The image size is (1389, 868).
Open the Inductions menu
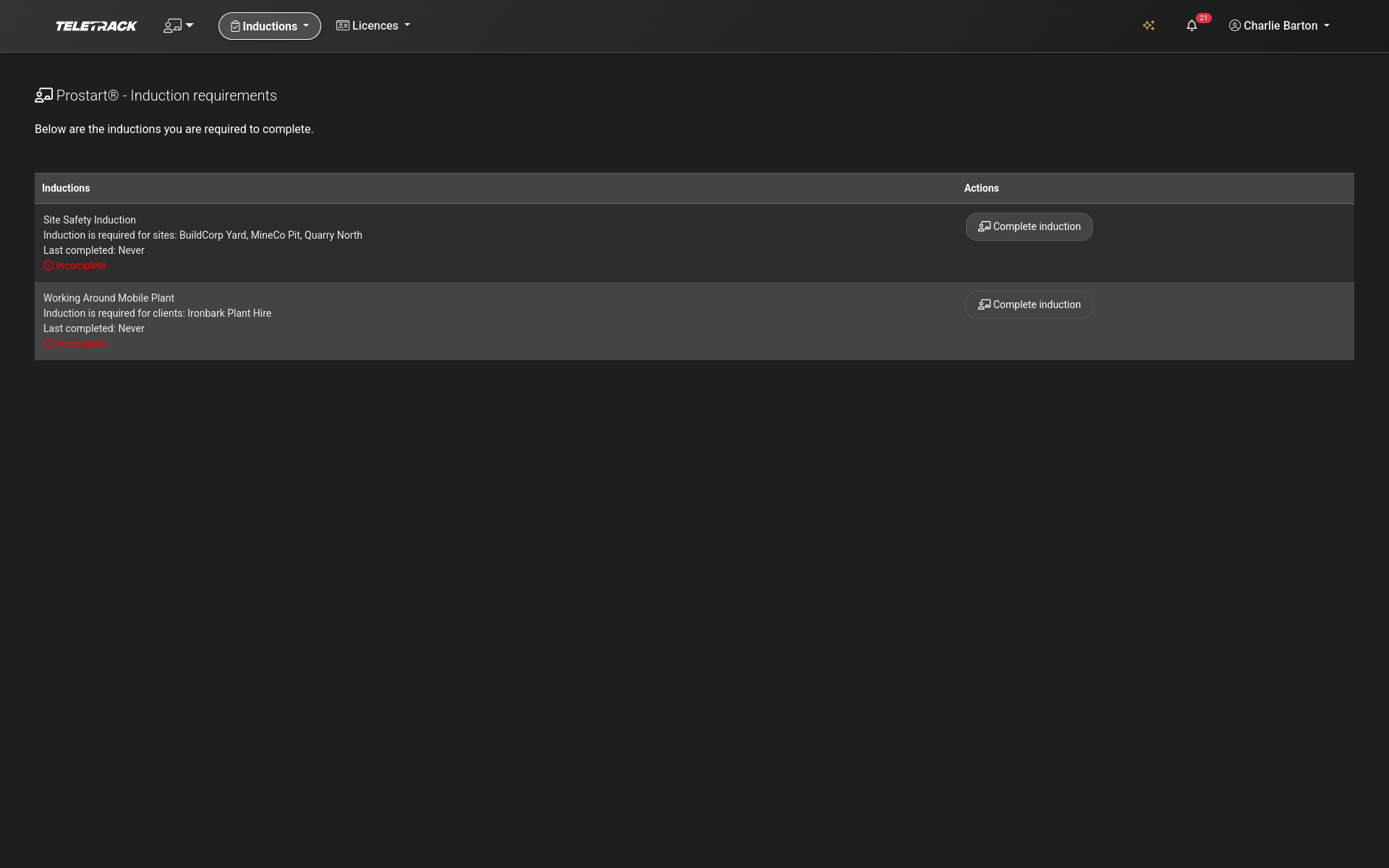270,26
